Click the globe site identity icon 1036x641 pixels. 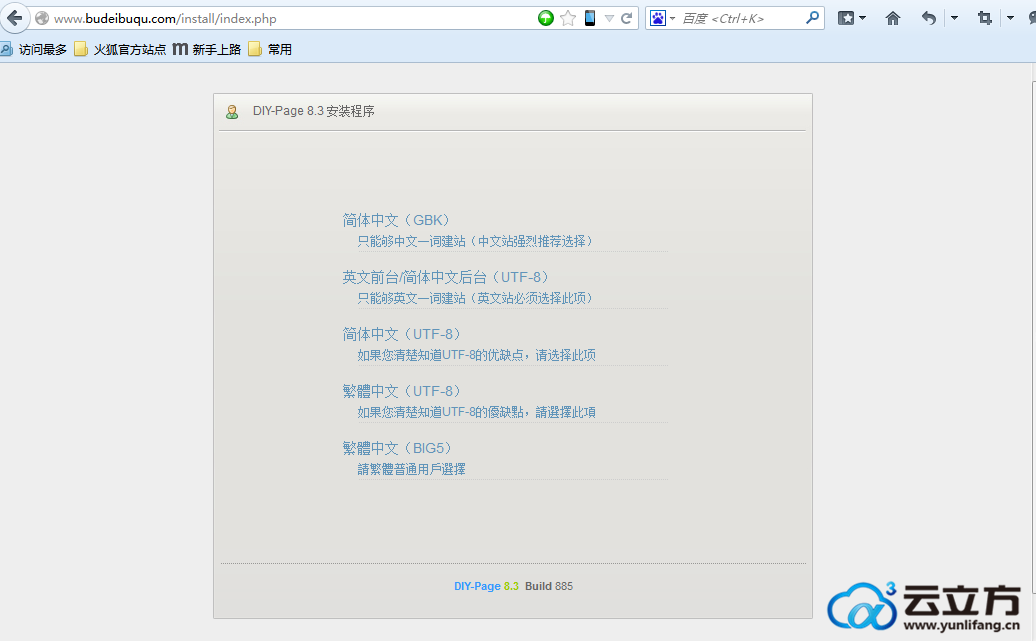point(42,19)
